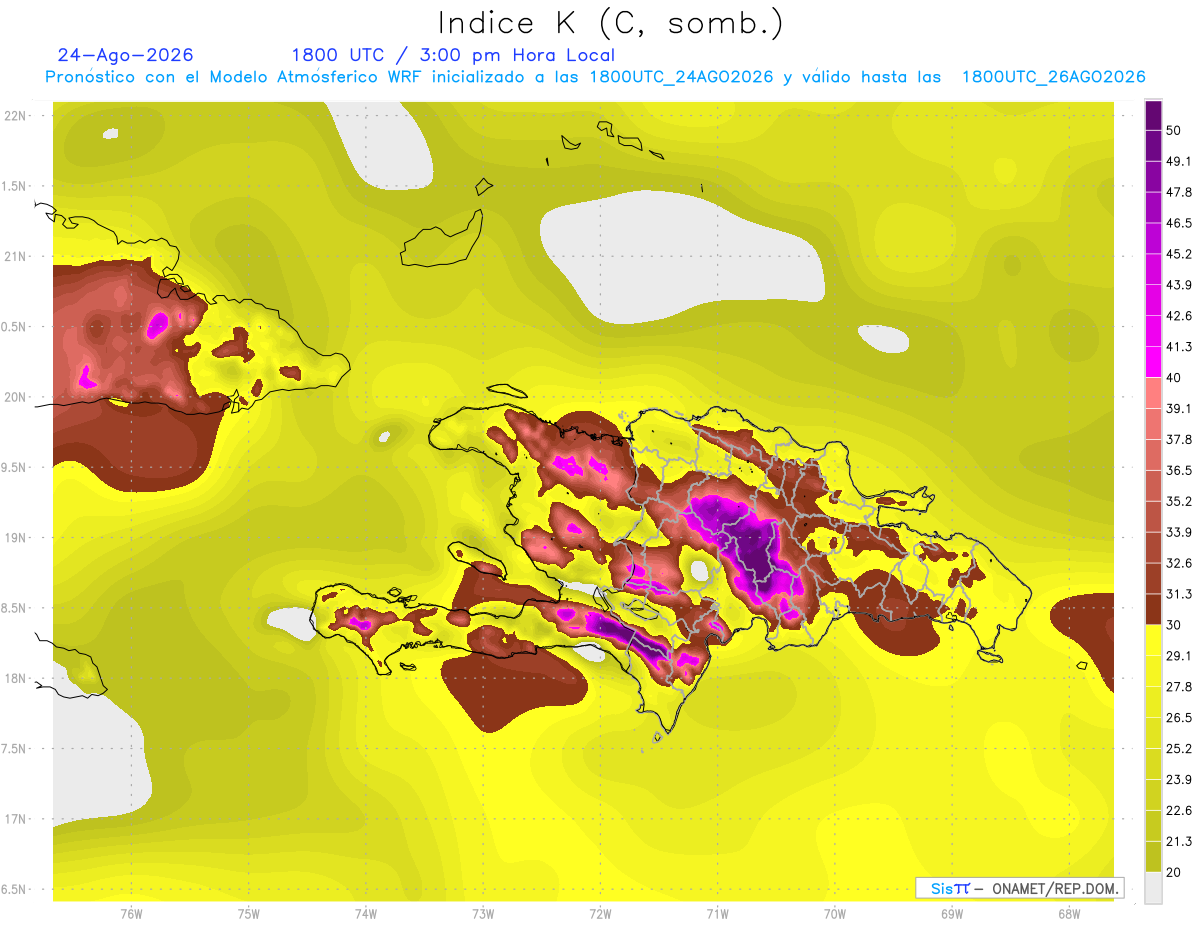
Task: Click the 22N latitude label
Action: pos(15,115)
